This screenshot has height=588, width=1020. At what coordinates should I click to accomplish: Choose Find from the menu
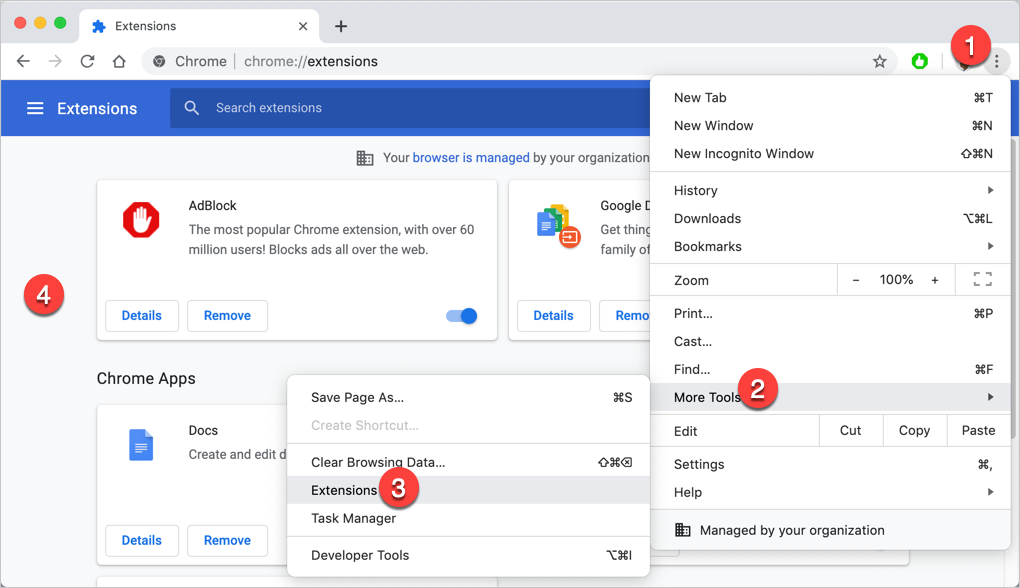[x=830, y=369]
